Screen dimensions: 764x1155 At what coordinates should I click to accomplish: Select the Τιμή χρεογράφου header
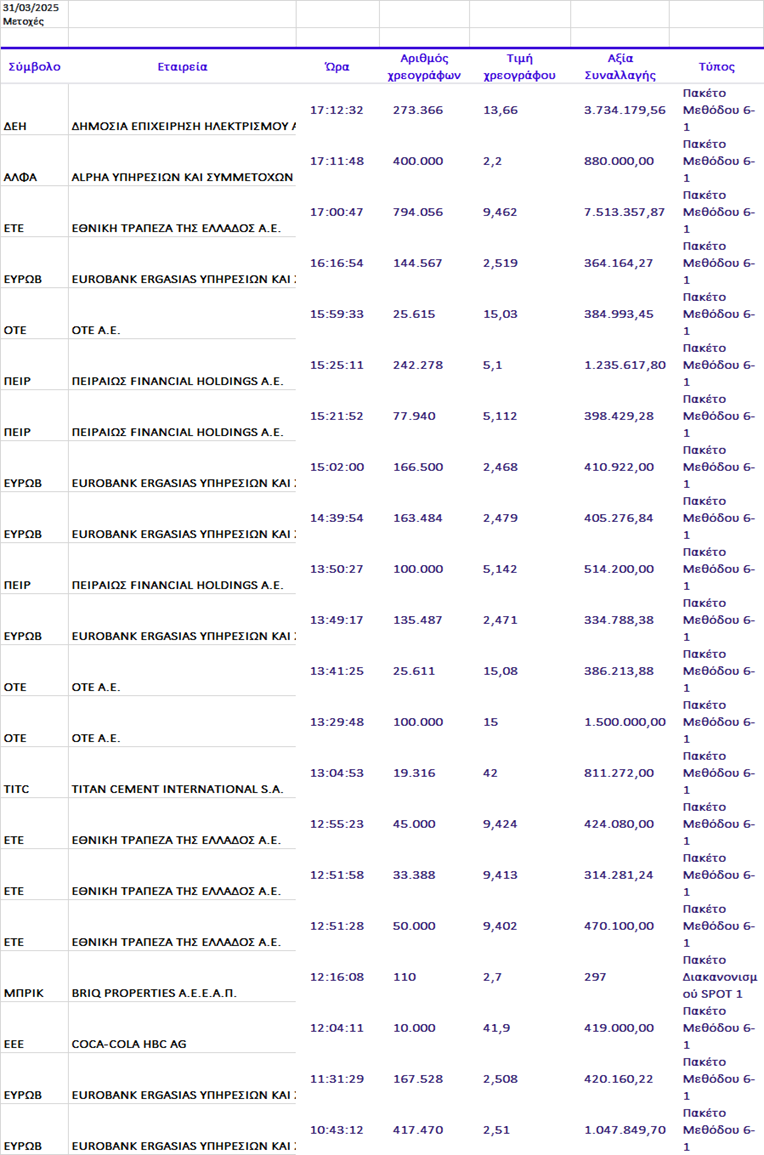pos(519,66)
